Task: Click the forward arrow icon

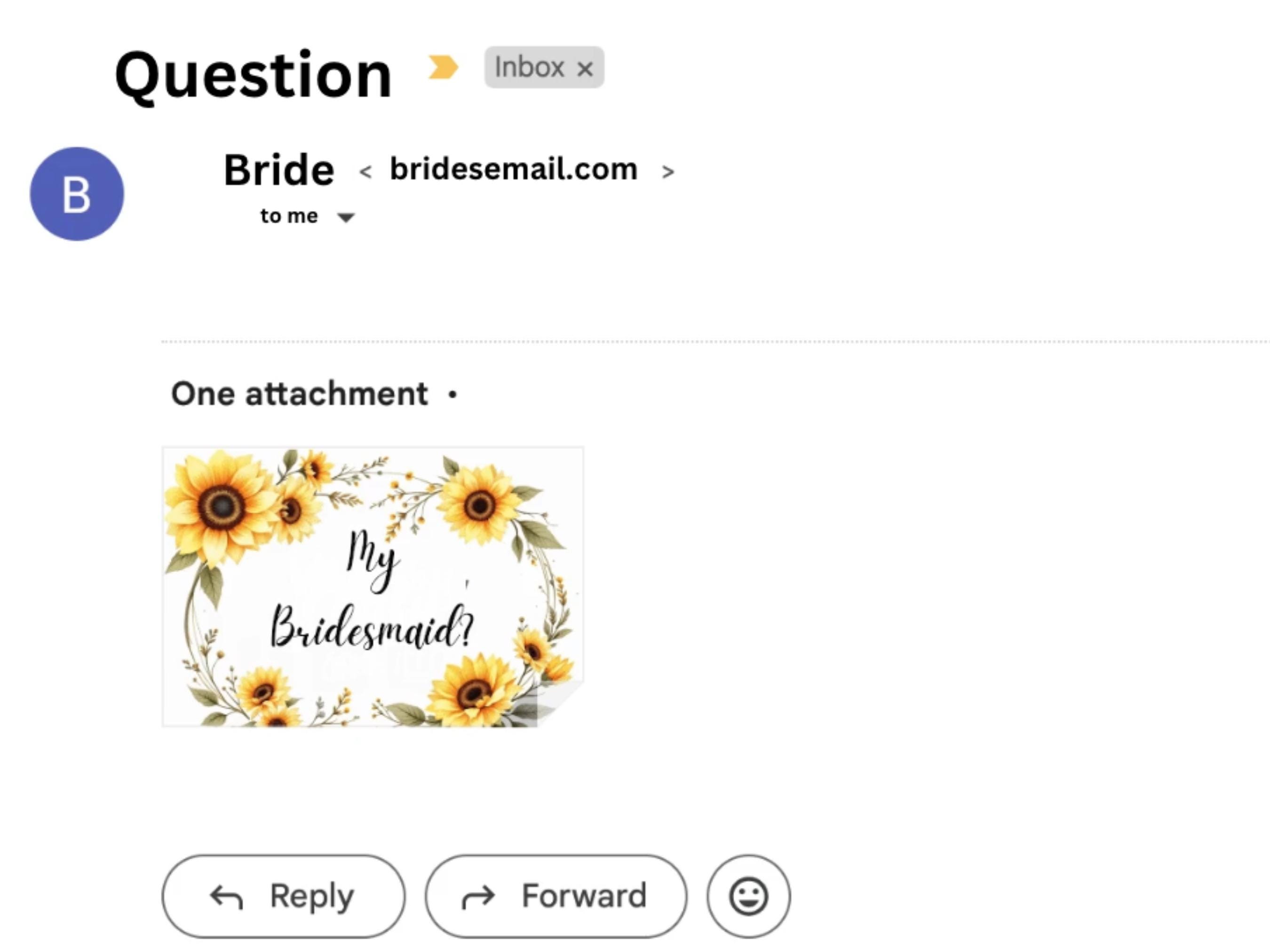Action: pyautogui.click(x=478, y=898)
